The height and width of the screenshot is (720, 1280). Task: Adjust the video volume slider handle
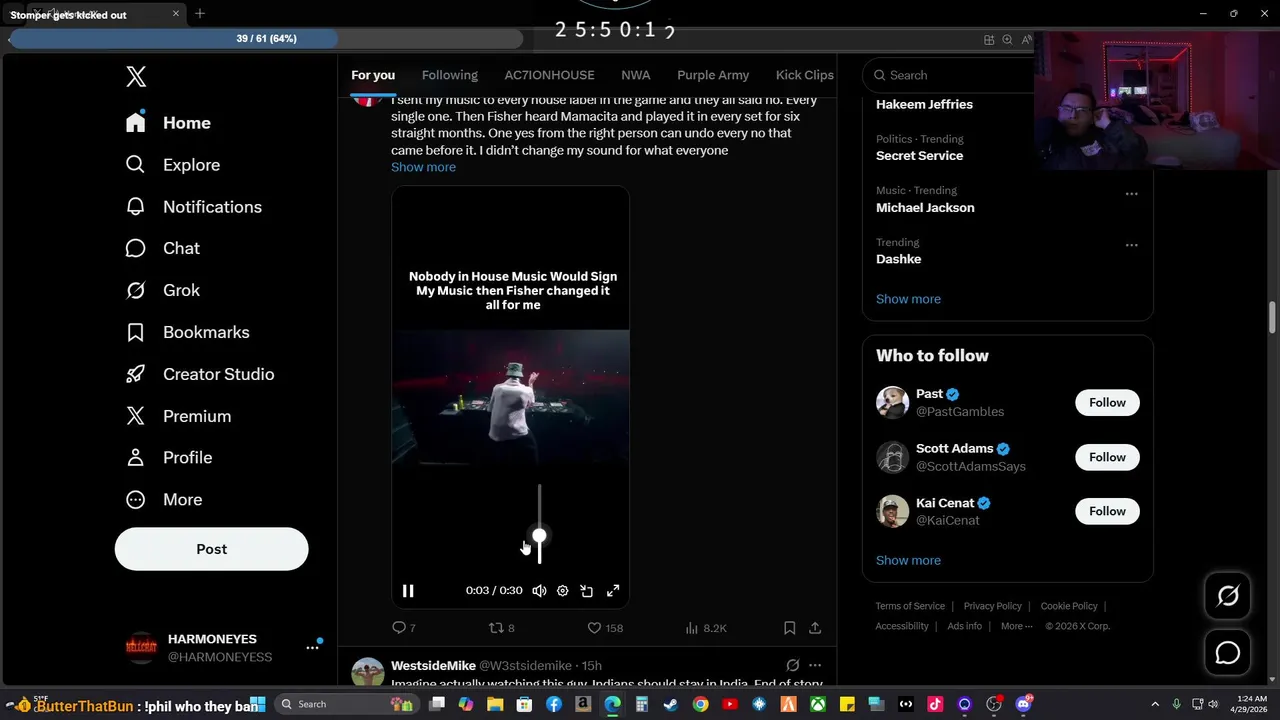point(539,536)
